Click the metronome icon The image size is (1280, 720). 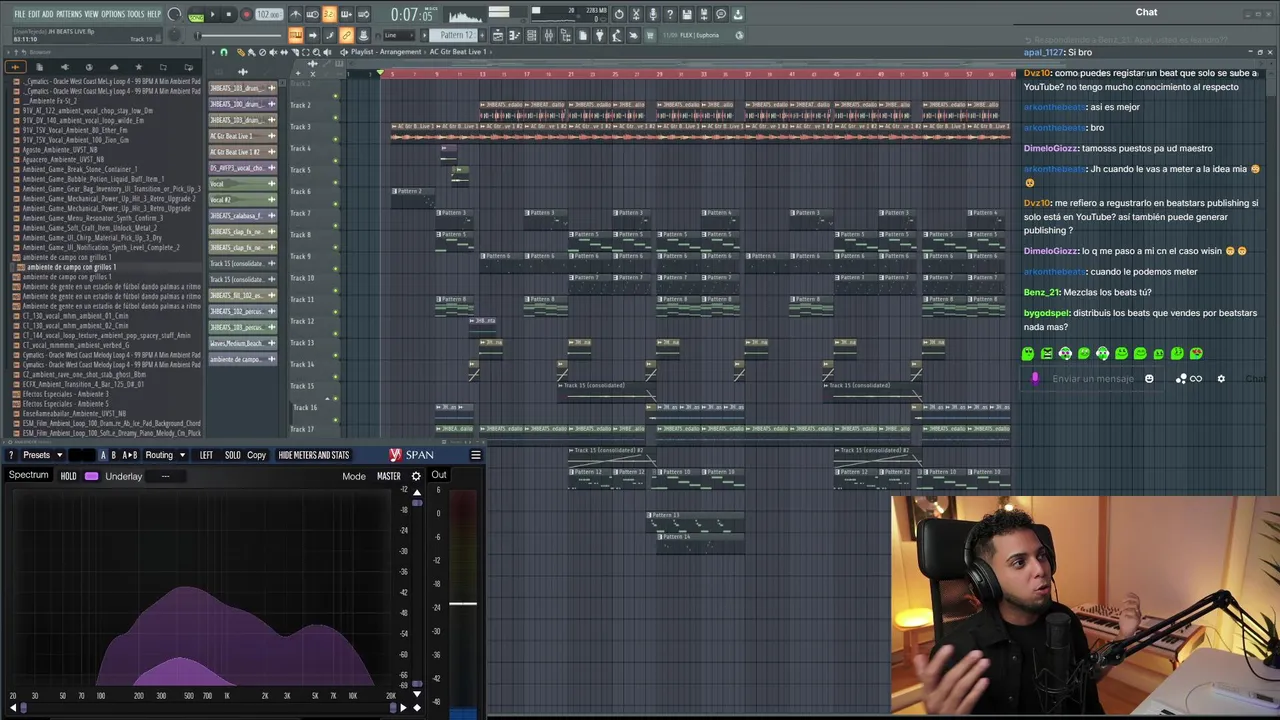(x=295, y=15)
